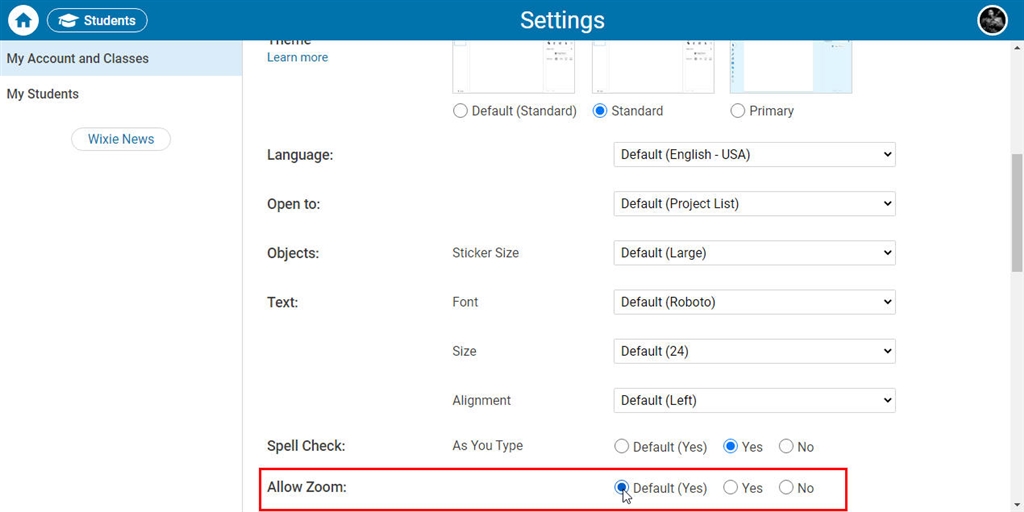Open the Language dropdown
Screen dimensions: 1024x512
coord(754,155)
